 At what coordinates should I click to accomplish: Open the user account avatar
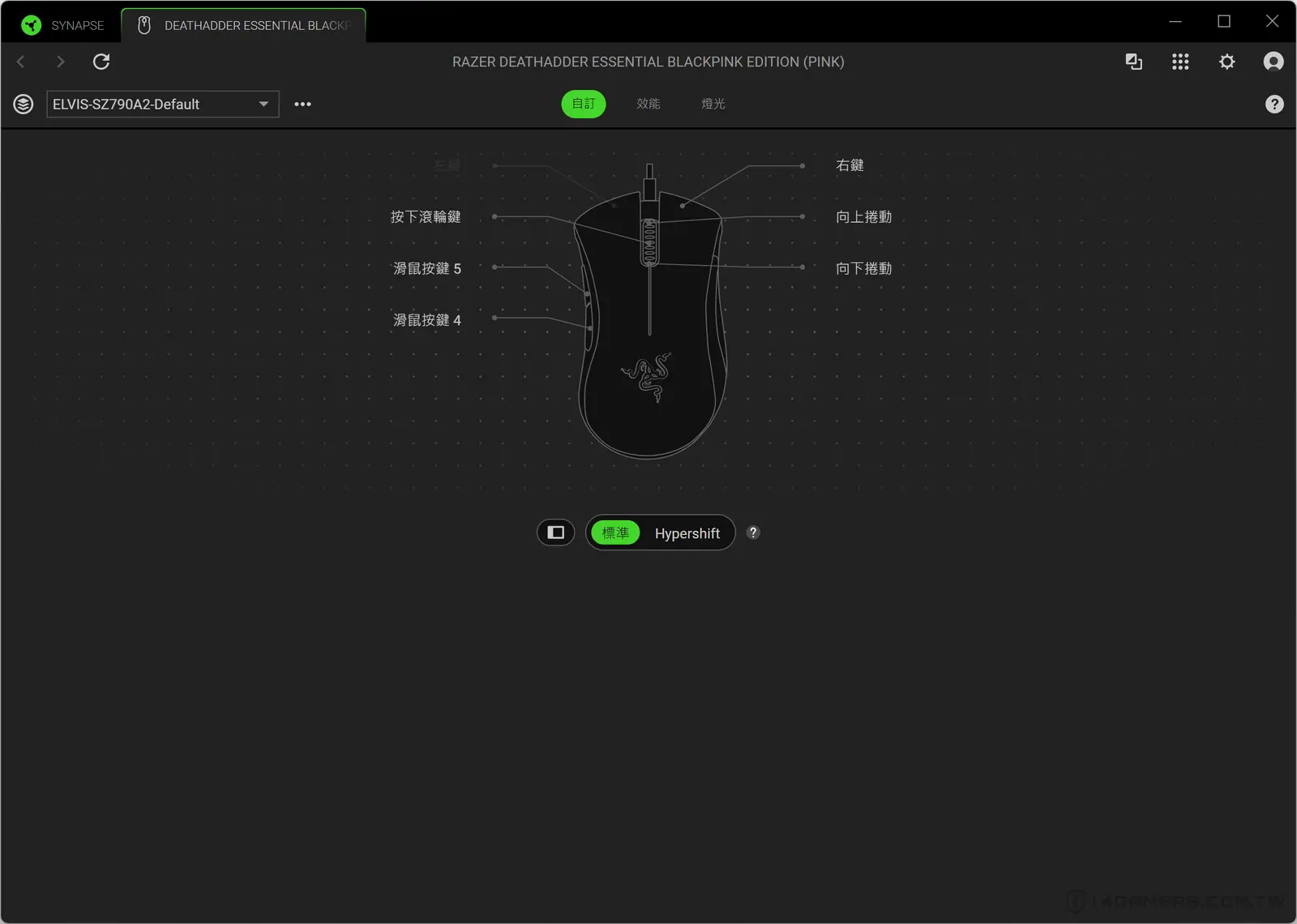(x=1273, y=62)
